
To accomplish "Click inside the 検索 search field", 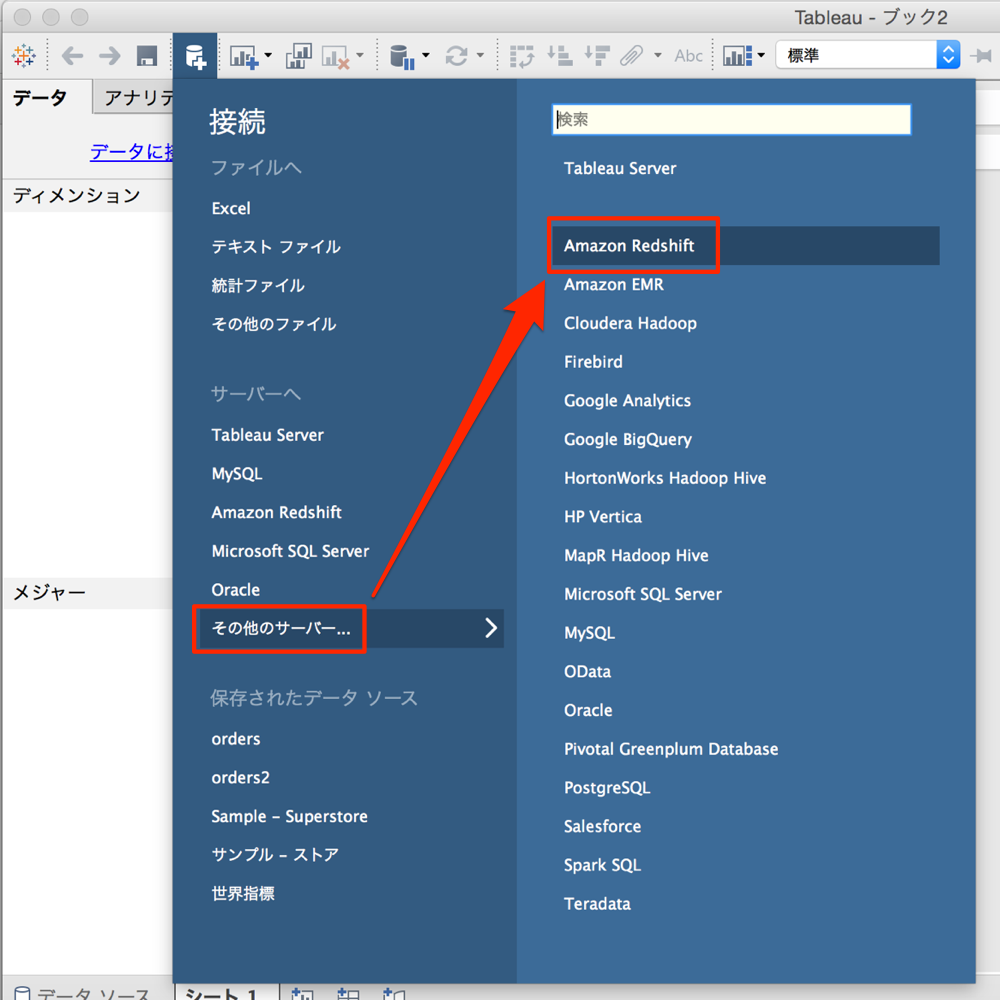I will click(730, 119).
